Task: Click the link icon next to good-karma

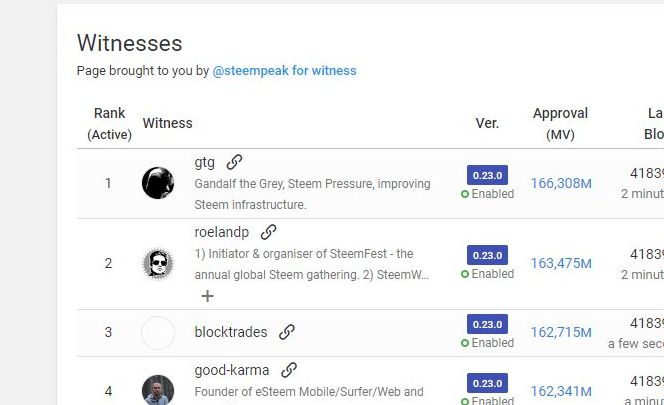Action: [289, 370]
